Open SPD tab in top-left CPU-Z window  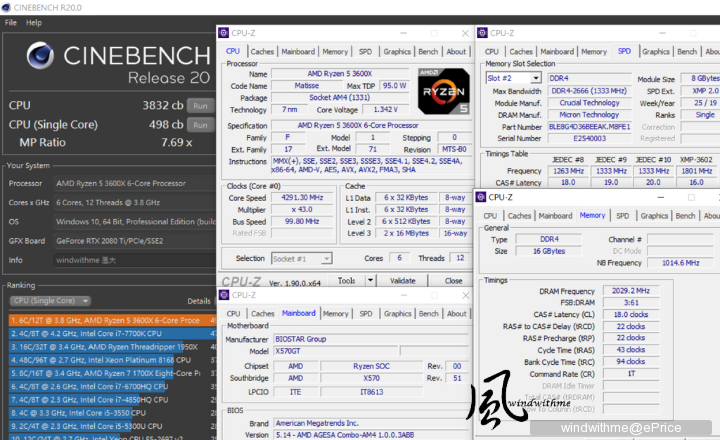(366, 51)
